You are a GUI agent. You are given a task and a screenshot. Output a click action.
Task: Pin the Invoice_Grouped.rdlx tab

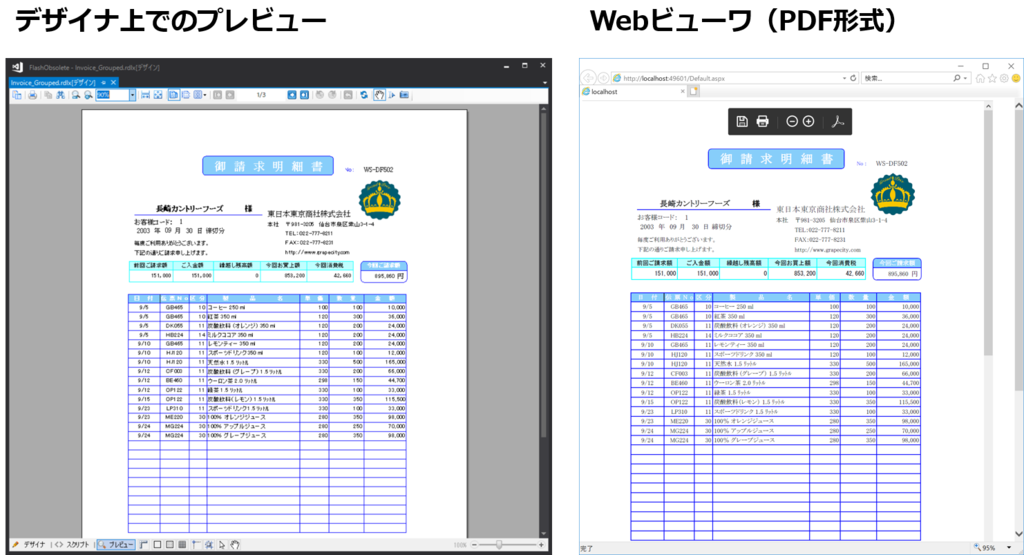(103, 82)
